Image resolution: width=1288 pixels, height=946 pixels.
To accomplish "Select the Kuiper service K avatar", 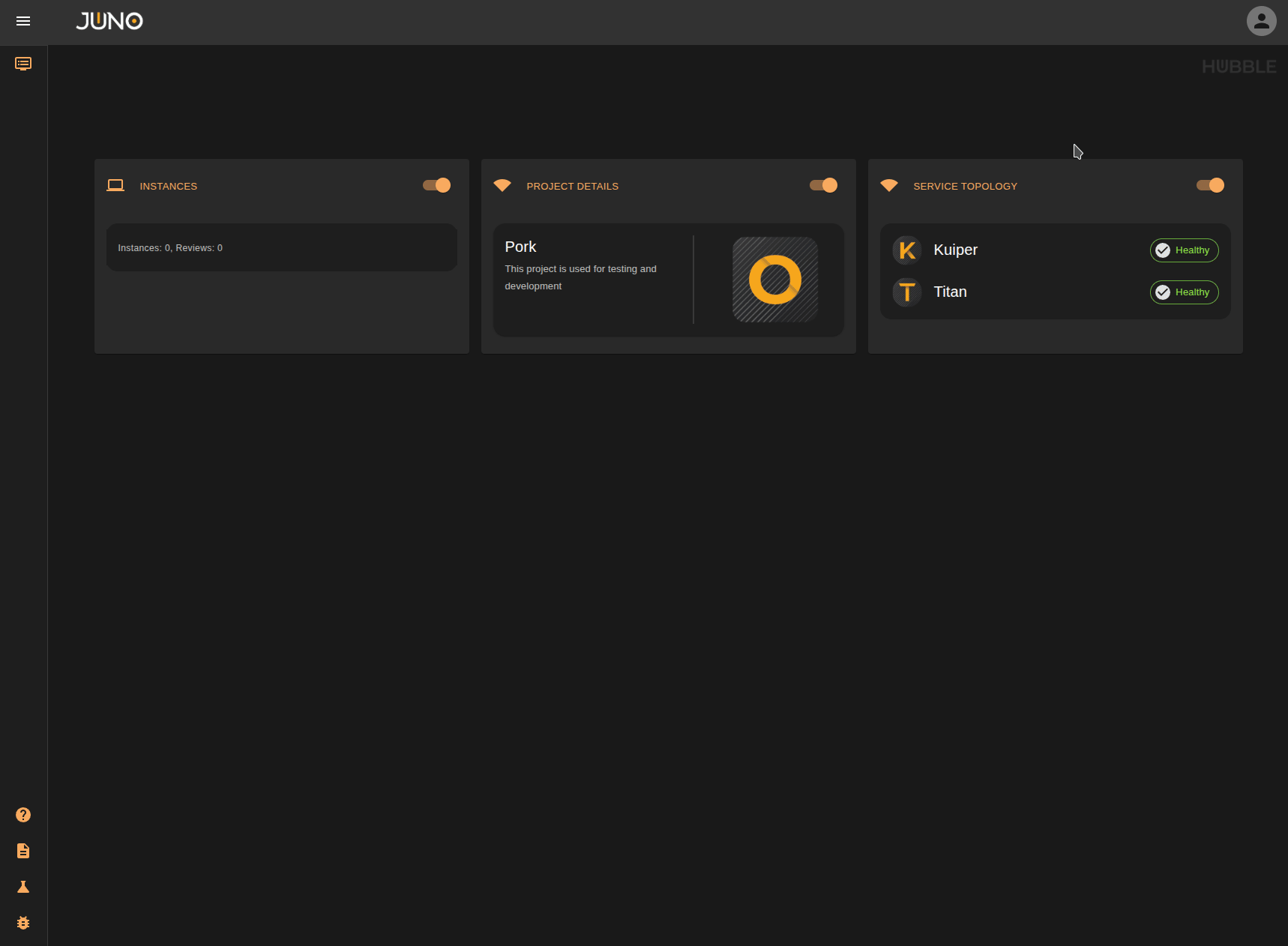I will click(x=907, y=250).
